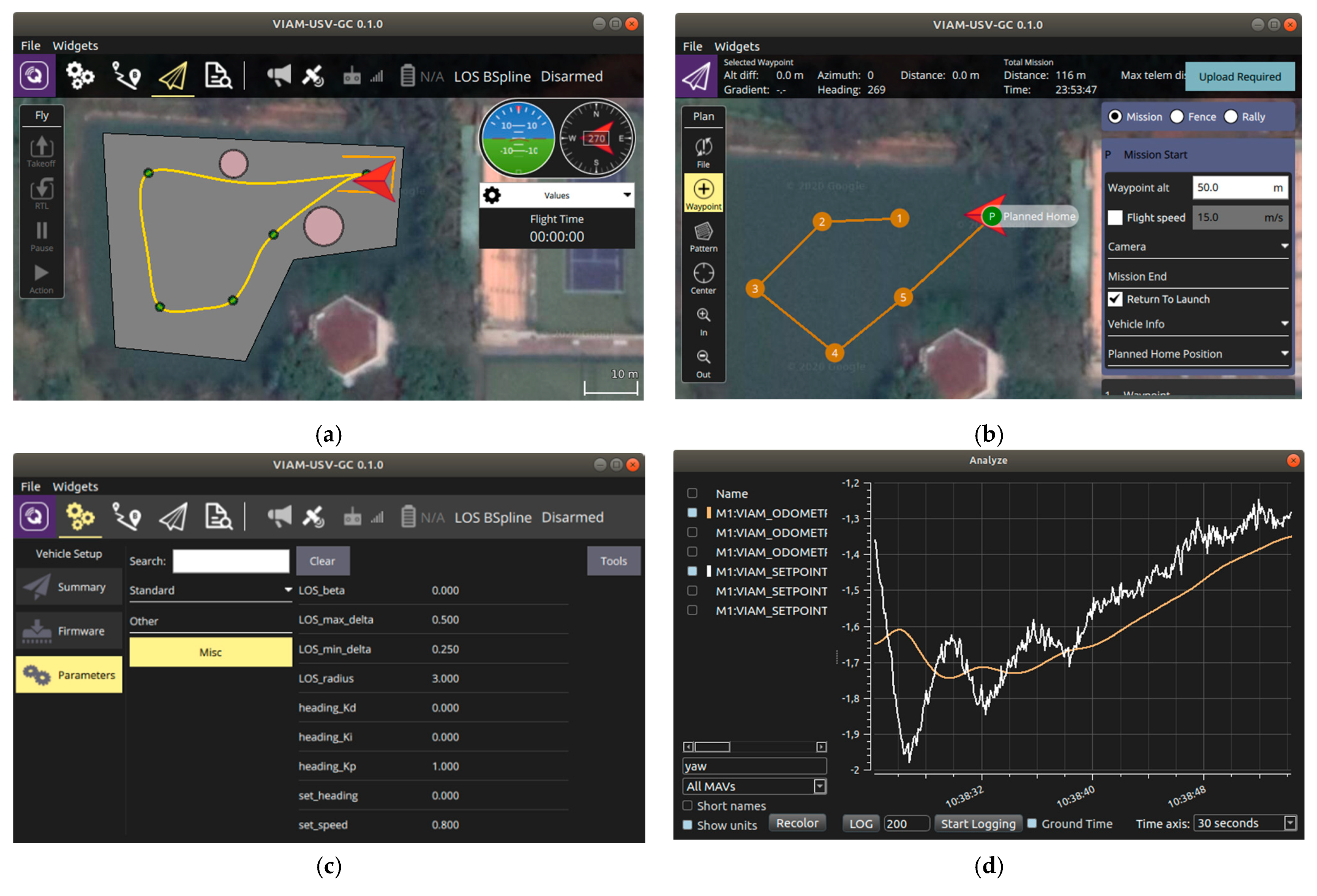Select the Firmware tab in Vehicle Setup
The image size is (1317, 896).
[x=69, y=631]
